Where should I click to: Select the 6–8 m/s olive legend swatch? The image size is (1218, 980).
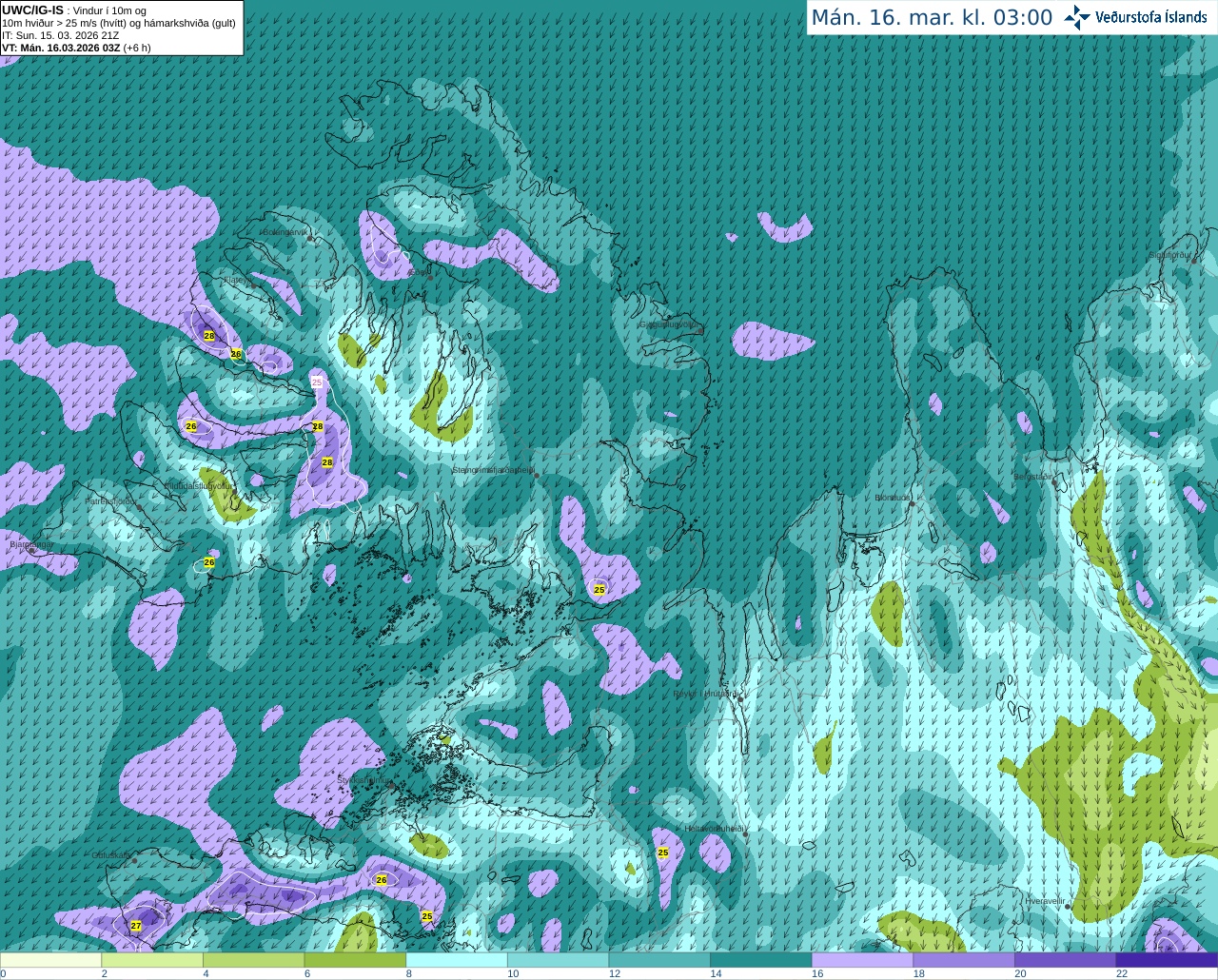click(x=355, y=960)
